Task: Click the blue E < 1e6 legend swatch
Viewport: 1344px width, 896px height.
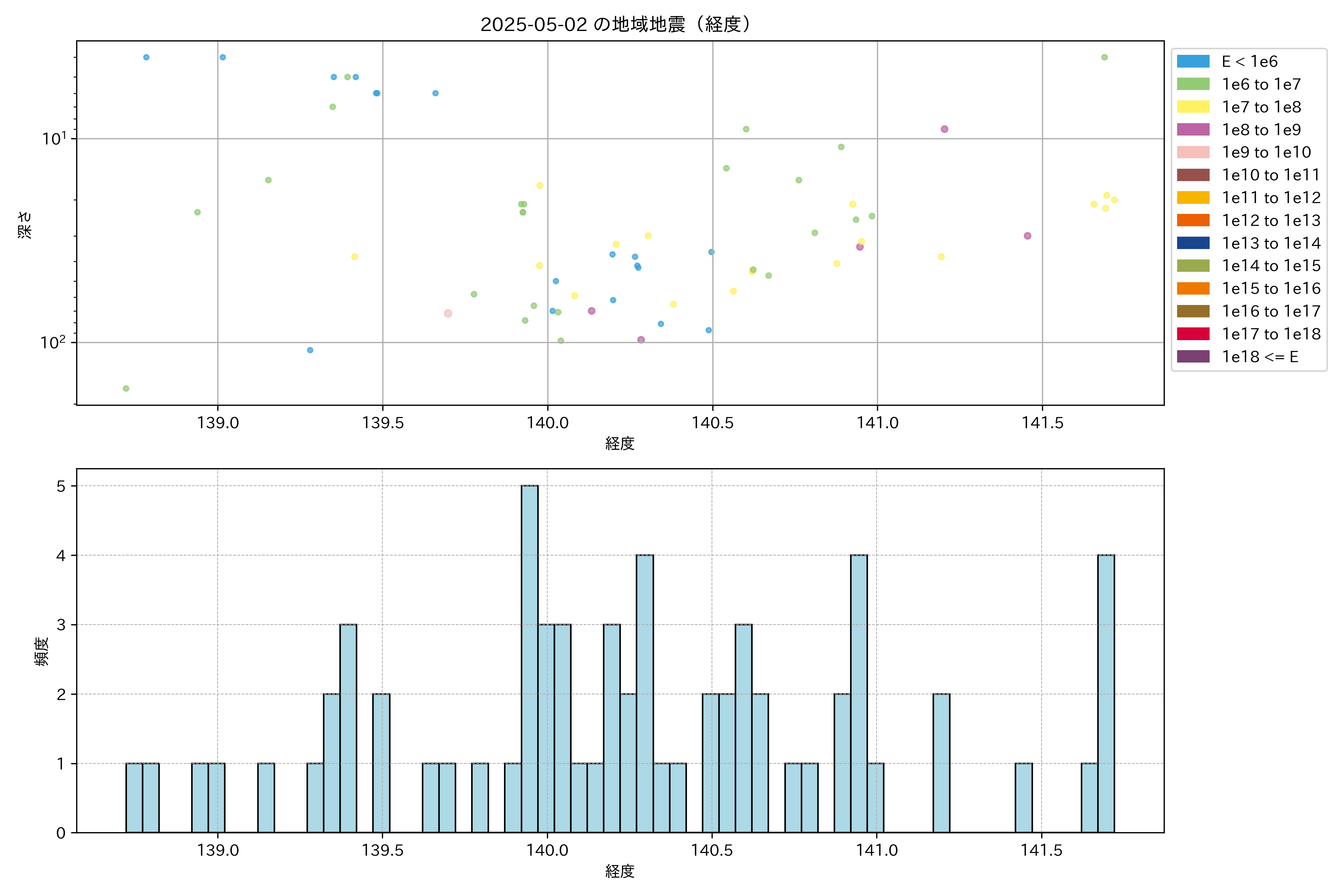Action: (x=1192, y=62)
